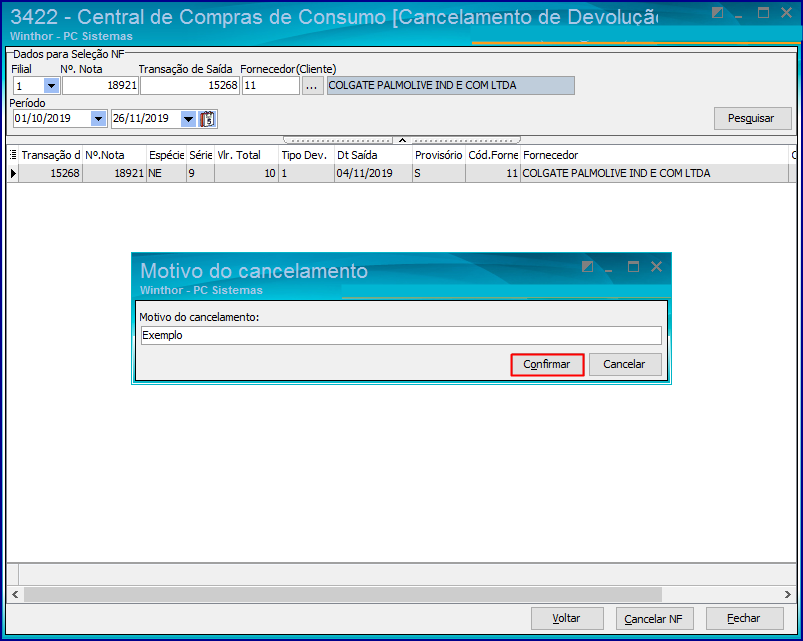Image resolution: width=803 pixels, height=641 pixels.
Task: Click the period calendar icon
Action: [207, 119]
